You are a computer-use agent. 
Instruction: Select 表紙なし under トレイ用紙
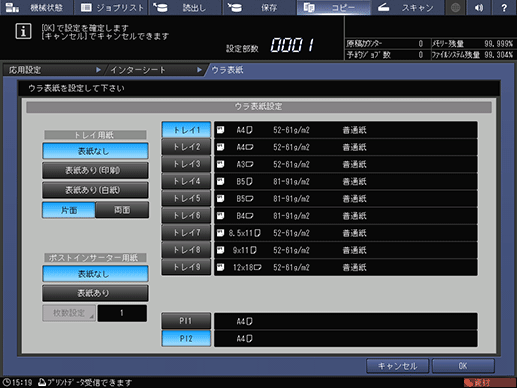[95, 151]
